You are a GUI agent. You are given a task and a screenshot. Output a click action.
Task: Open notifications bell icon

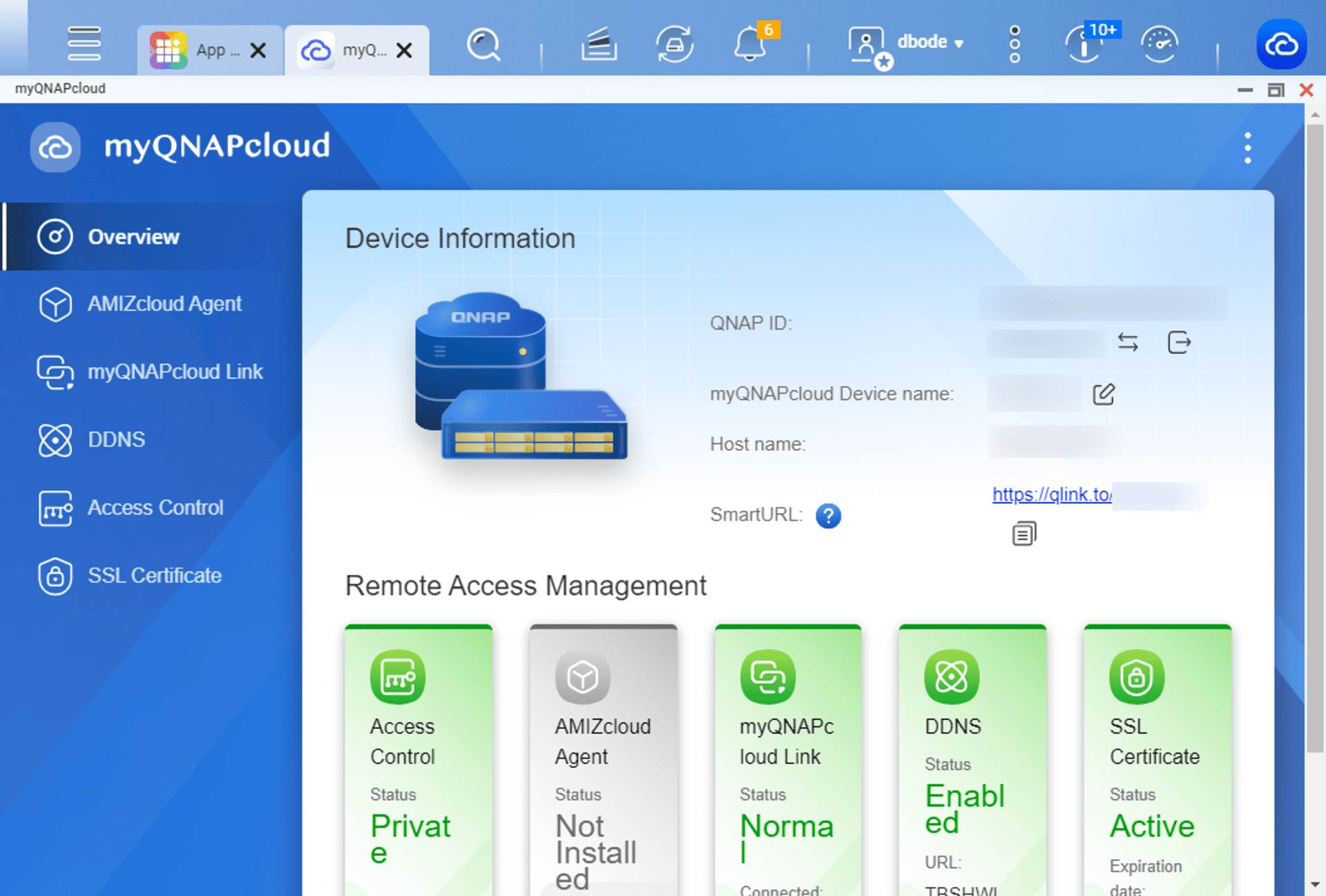[749, 45]
